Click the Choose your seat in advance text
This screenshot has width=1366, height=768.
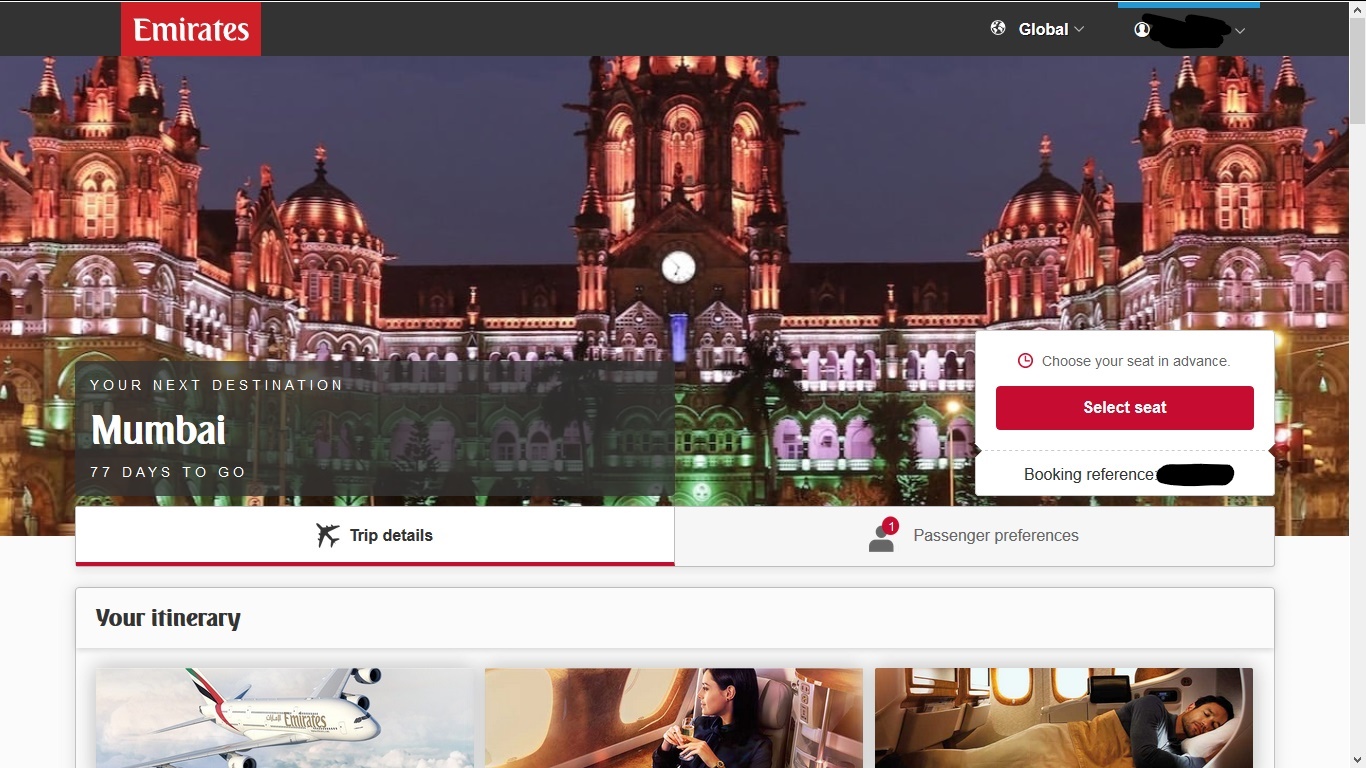1136,361
